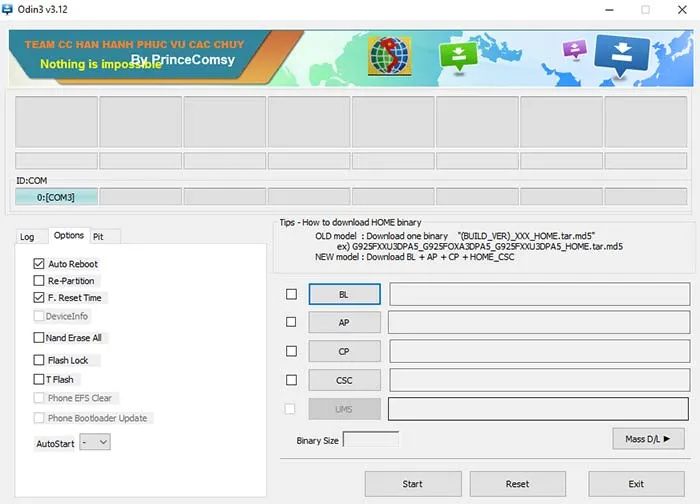Tick the checkbox beside the BL button

click(292, 294)
